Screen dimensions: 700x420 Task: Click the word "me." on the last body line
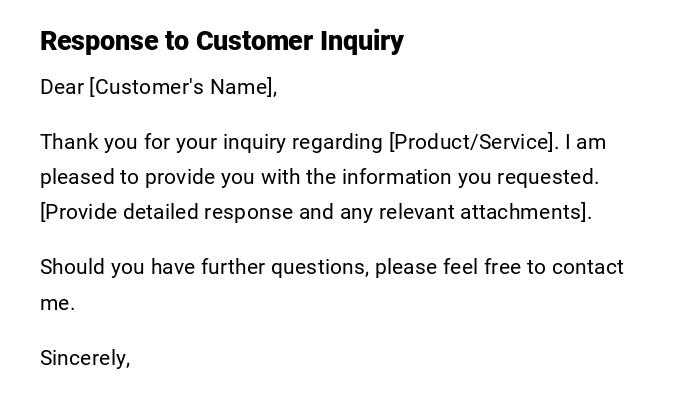[x=57, y=303]
